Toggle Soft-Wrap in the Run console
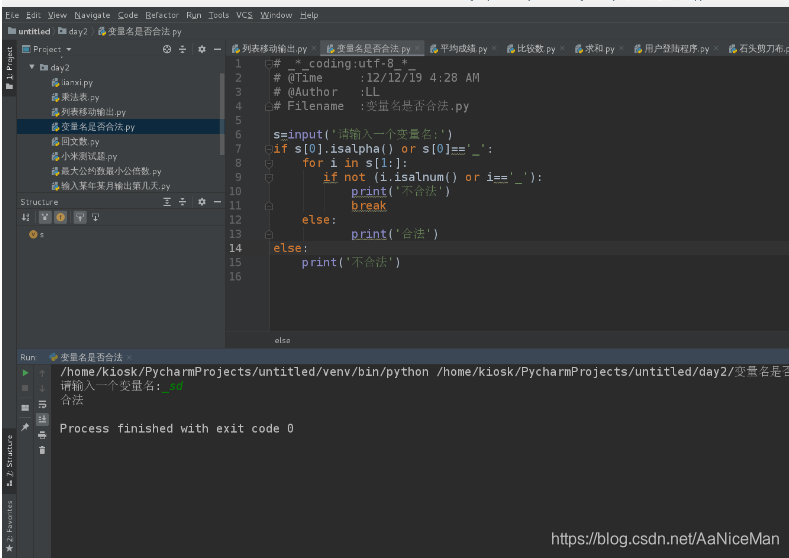 tap(42, 404)
